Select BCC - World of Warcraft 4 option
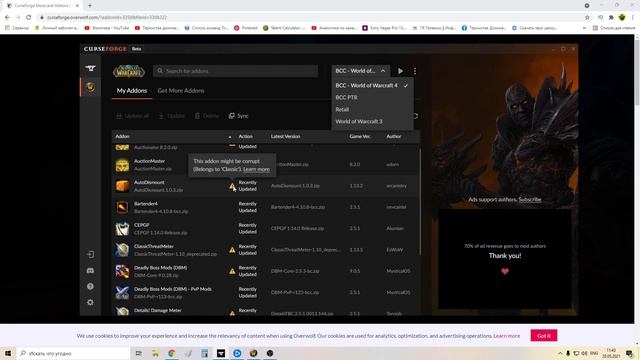640x360 pixels. coord(372,85)
